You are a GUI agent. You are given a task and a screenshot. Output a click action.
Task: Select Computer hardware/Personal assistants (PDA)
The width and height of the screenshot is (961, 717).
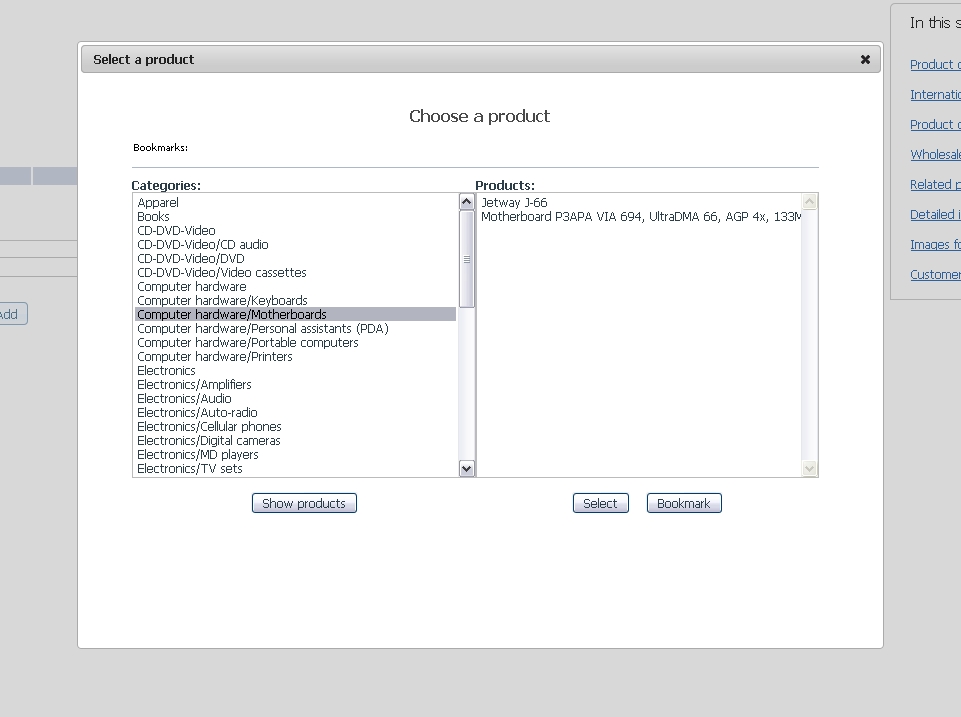pyautogui.click(x=262, y=329)
